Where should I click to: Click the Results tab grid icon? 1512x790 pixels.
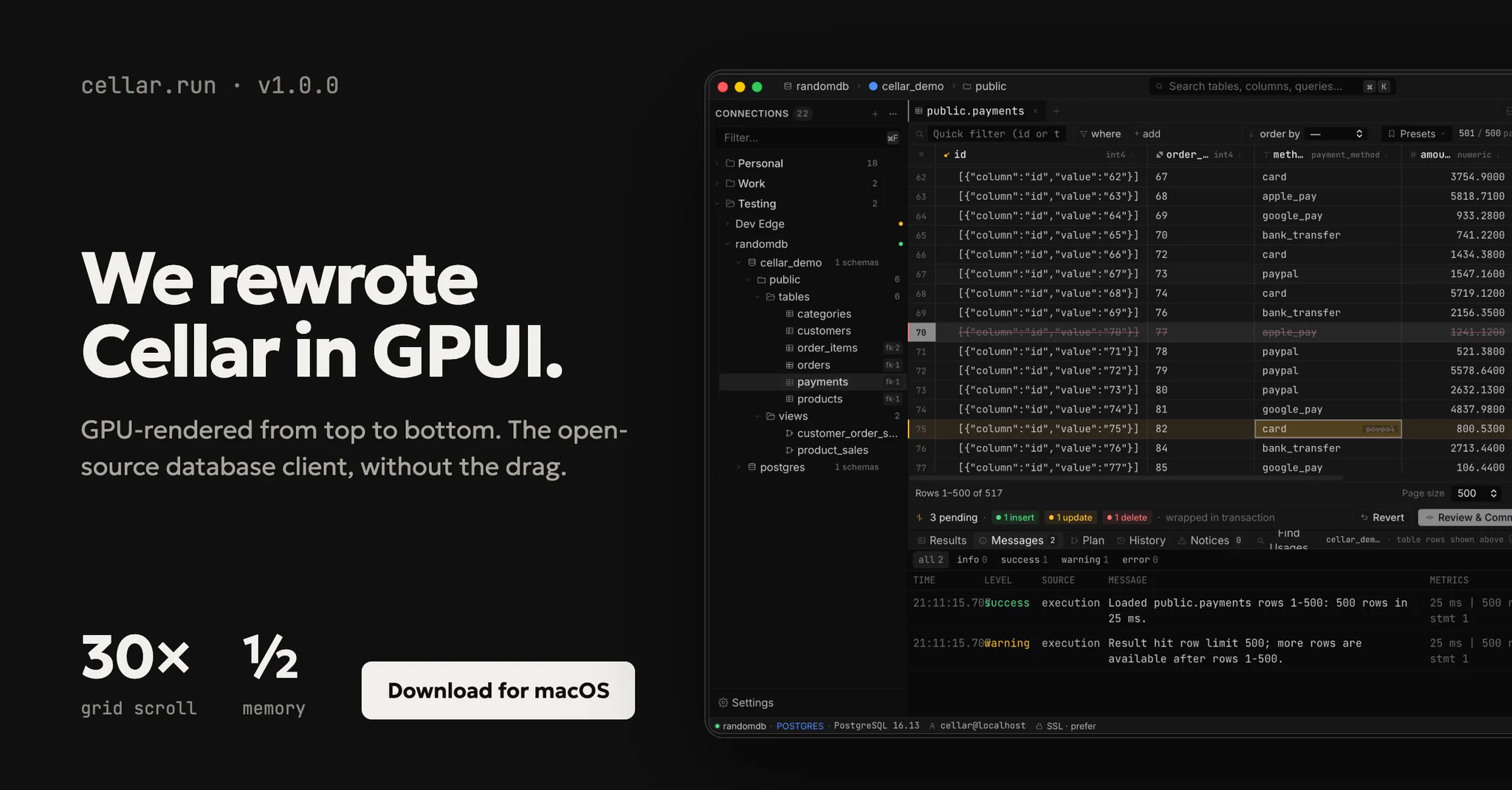(x=921, y=540)
